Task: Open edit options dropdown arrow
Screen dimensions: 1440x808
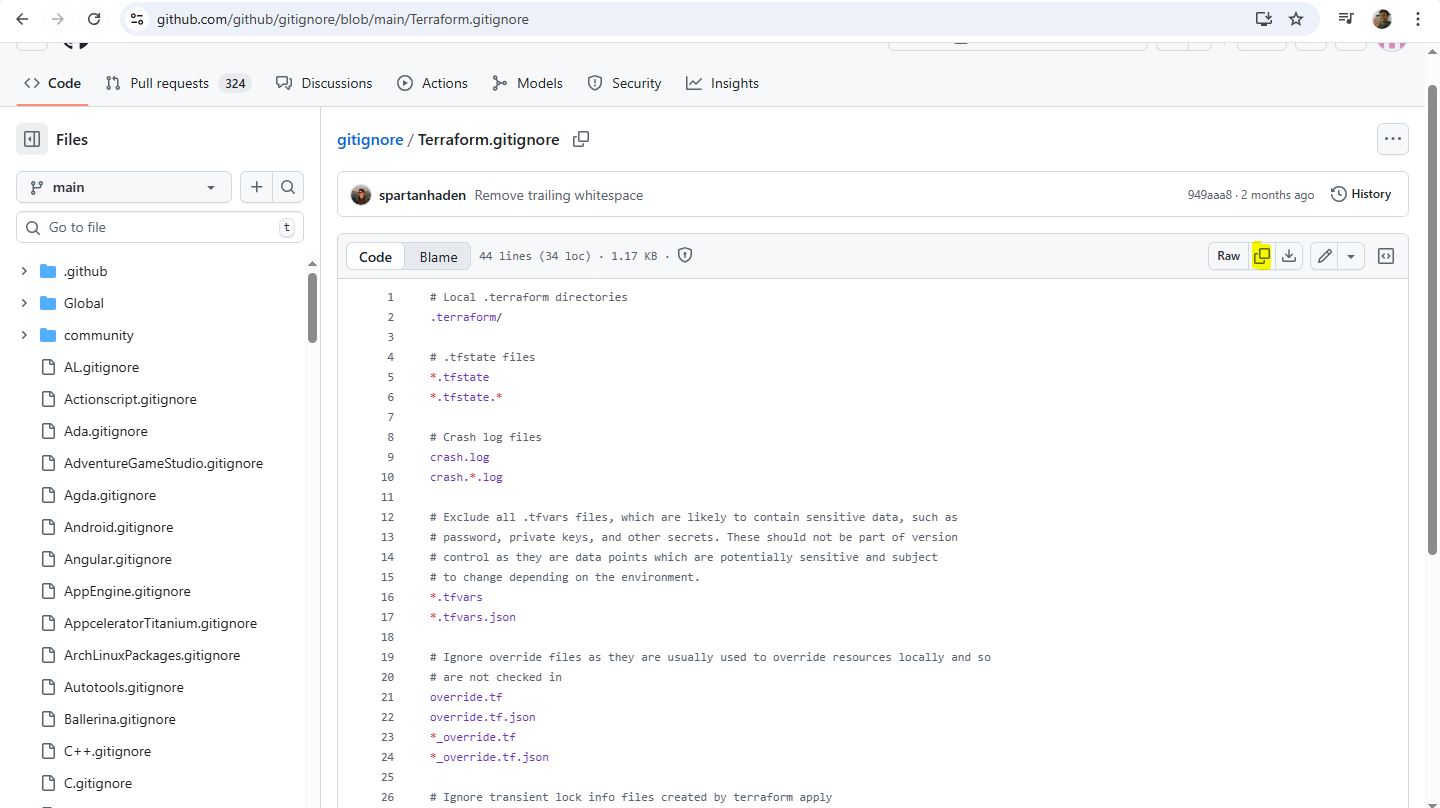Action: (x=1350, y=256)
